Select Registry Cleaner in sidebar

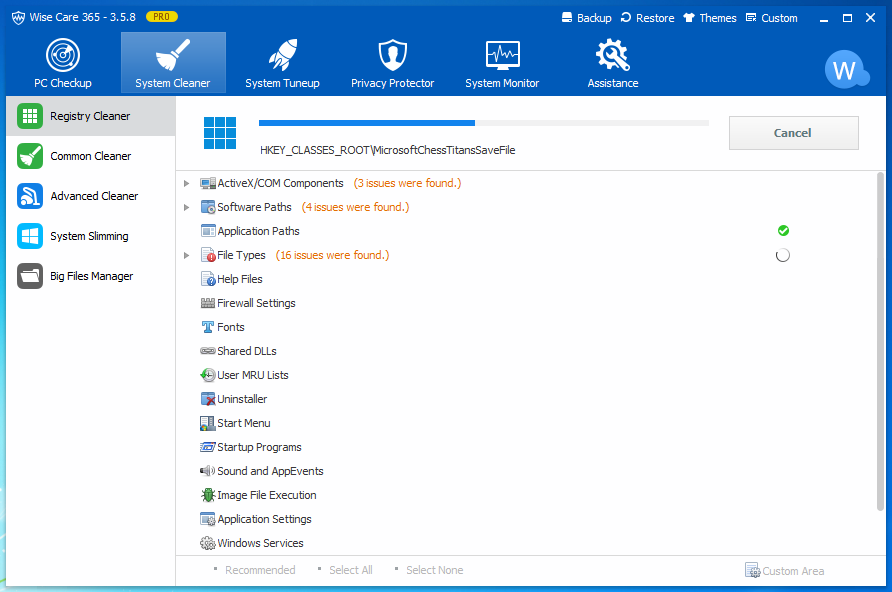point(90,116)
